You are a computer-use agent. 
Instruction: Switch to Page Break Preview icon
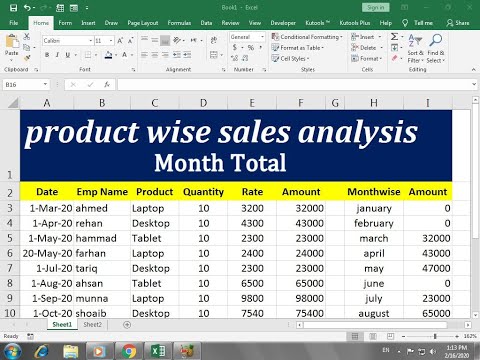coord(390,336)
